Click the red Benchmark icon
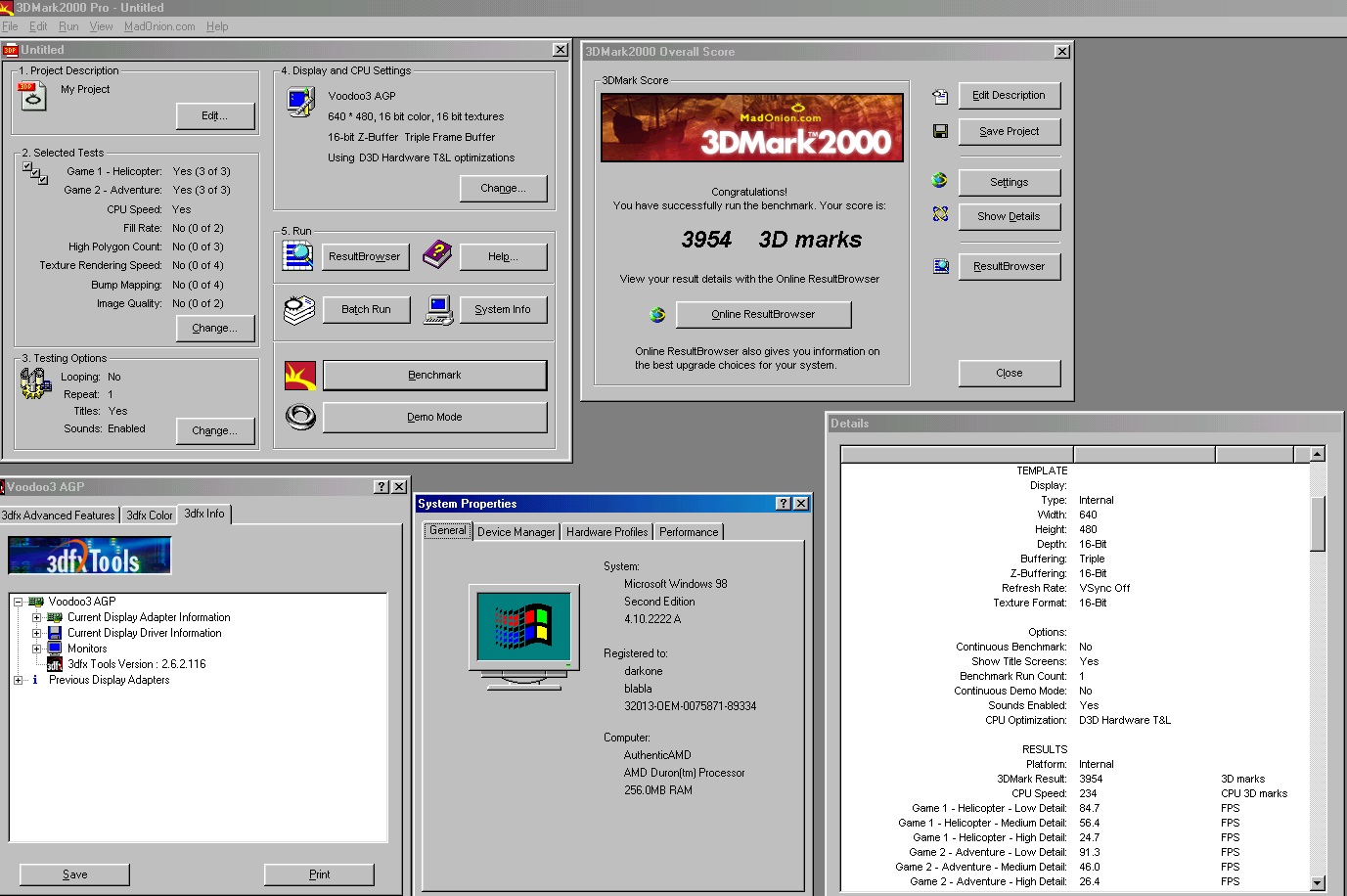Image resolution: width=1347 pixels, height=896 pixels. [x=300, y=376]
